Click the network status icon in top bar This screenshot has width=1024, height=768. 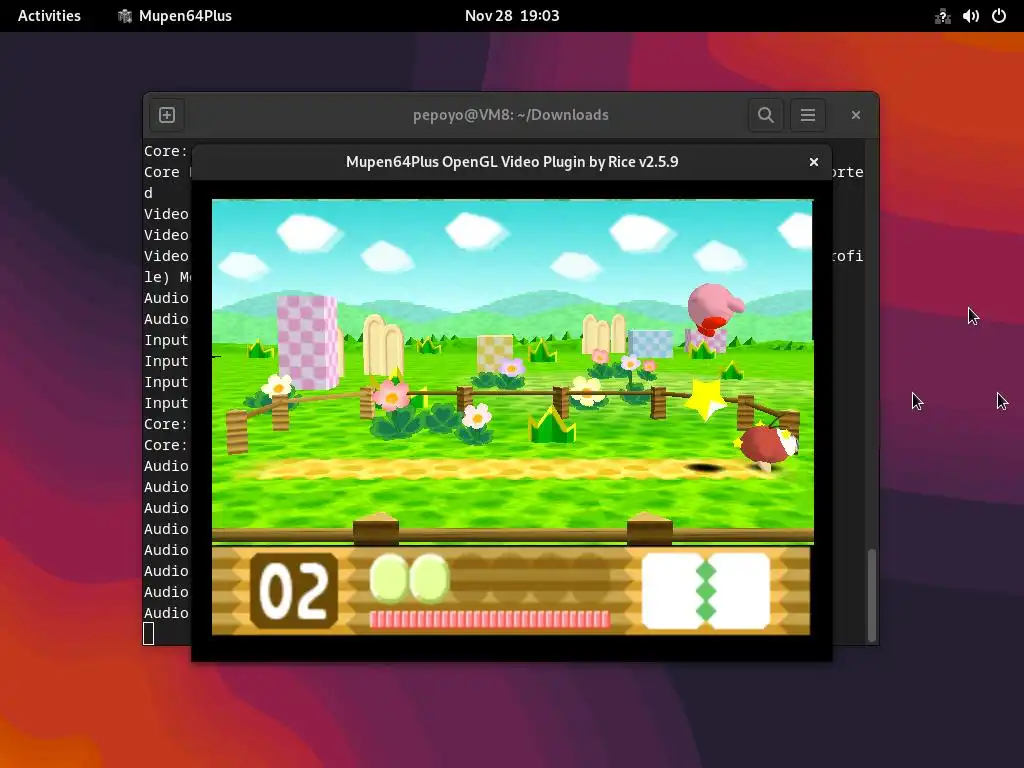click(942, 16)
